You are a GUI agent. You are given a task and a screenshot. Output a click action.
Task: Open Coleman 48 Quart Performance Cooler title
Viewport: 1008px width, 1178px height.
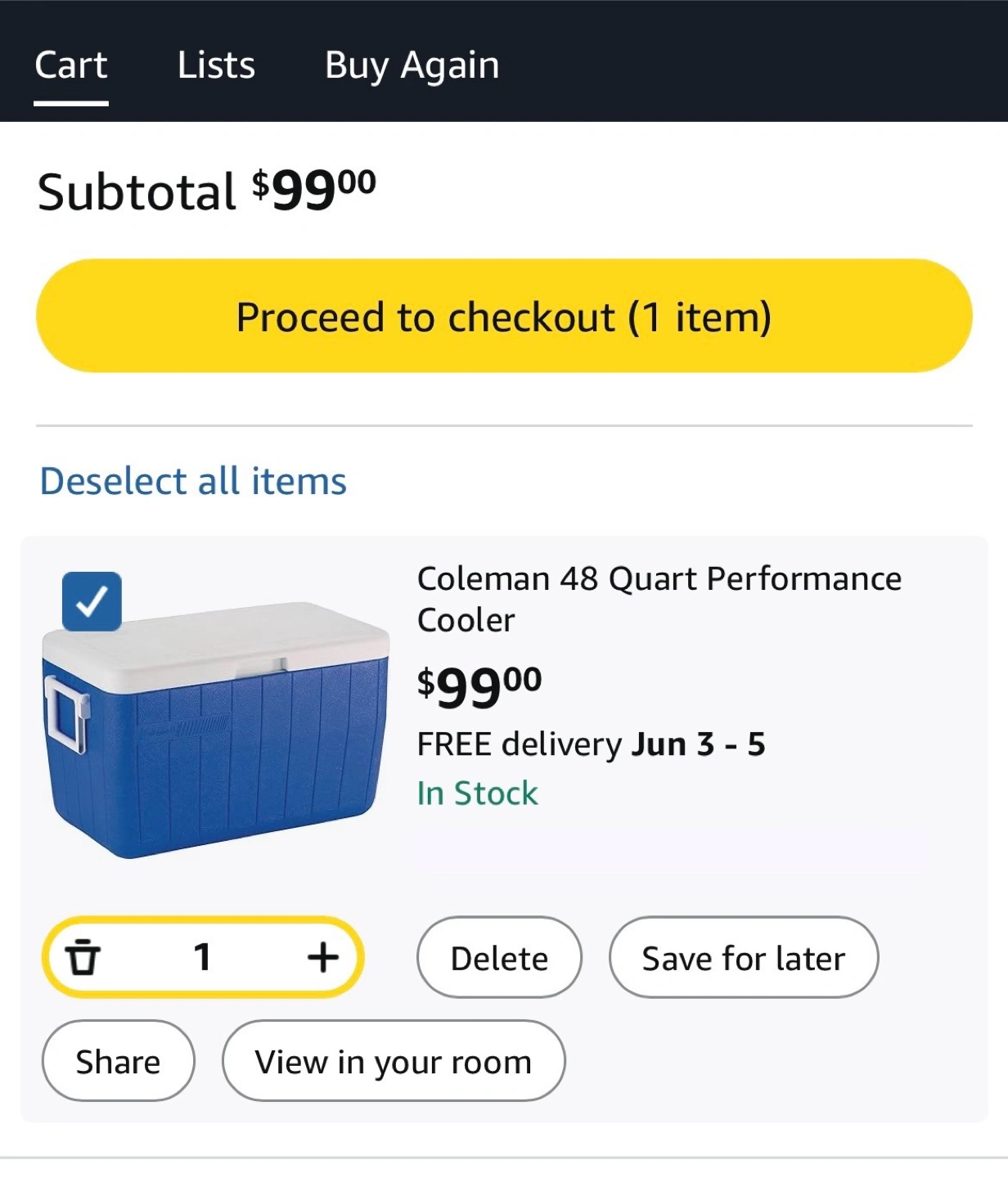coord(659,599)
